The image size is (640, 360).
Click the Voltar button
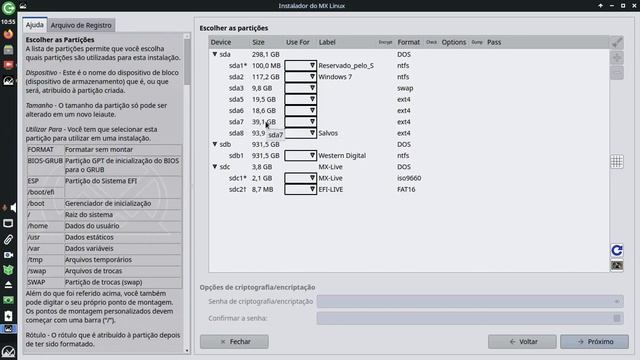click(x=522, y=342)
